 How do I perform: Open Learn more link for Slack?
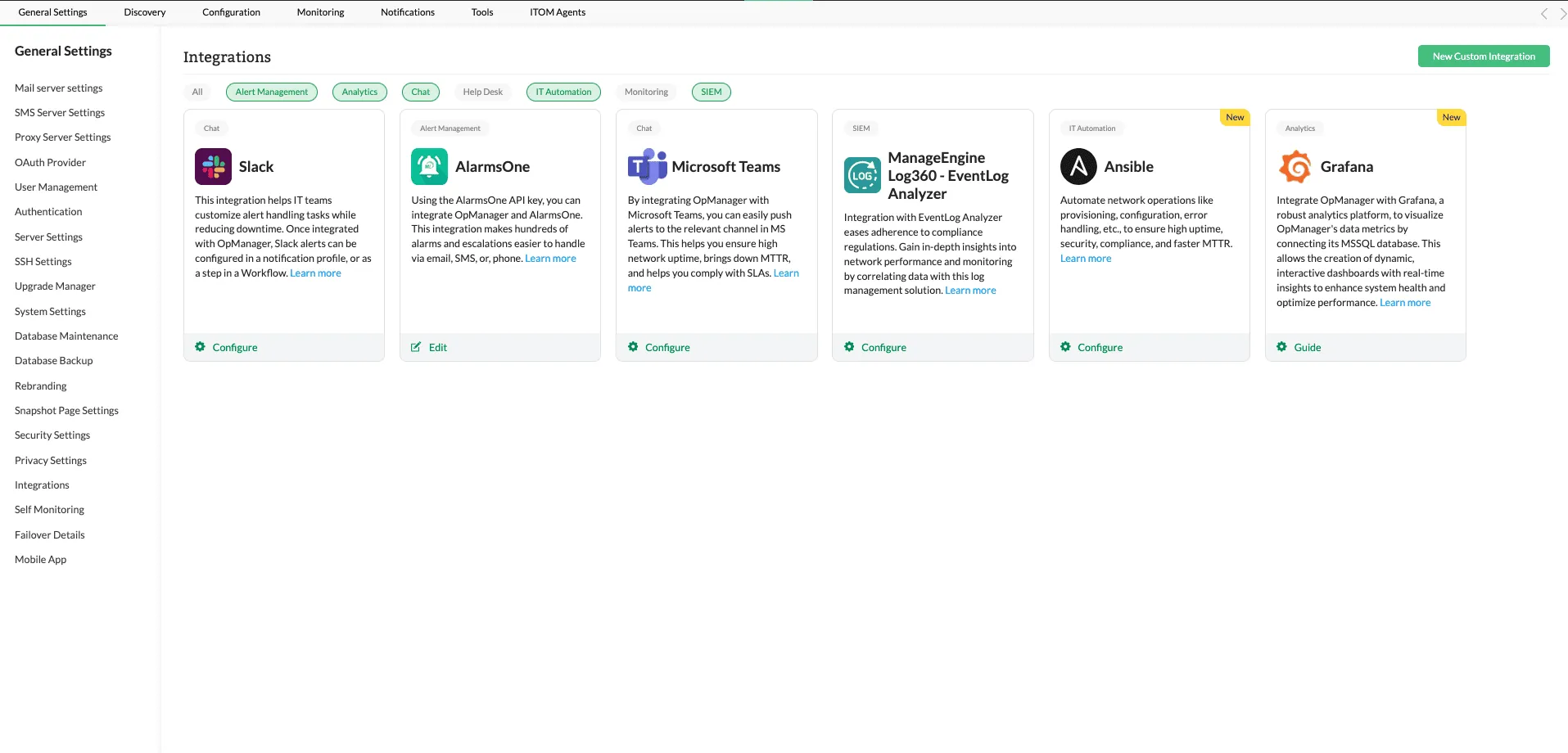pos(315,273)
